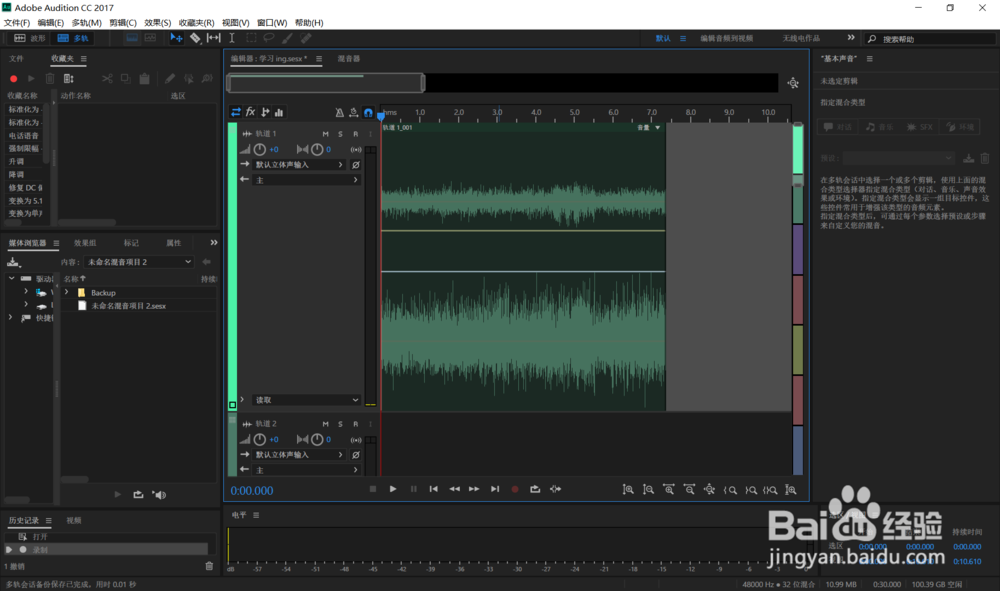Mute track 1 with M button
Screen dimensions: 1000x591
pos(326,134)
